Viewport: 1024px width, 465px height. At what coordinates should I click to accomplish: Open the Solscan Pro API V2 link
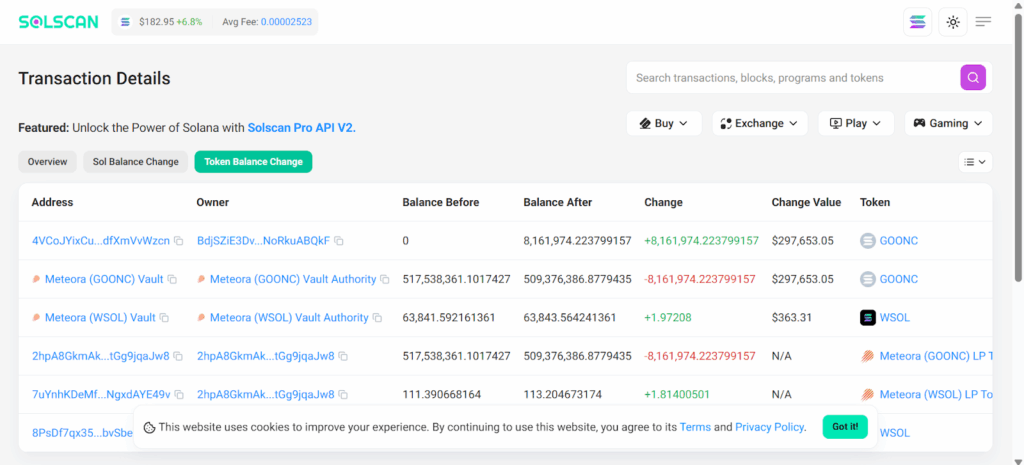pyautogui.click(x=301, y=128)
